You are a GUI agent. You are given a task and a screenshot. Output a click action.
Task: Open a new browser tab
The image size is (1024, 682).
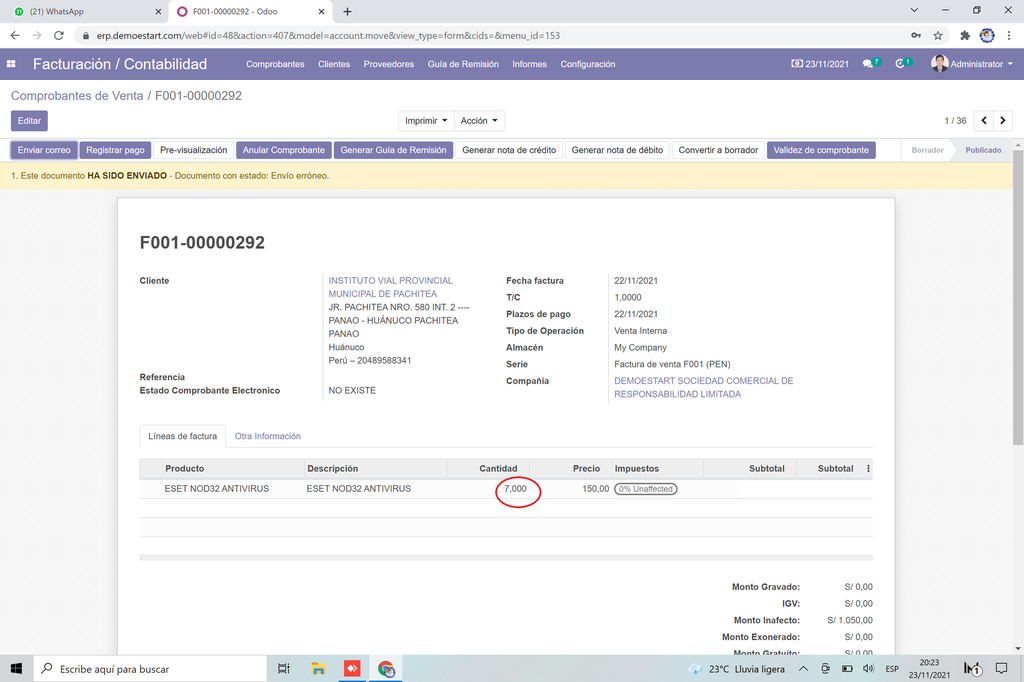347,11
